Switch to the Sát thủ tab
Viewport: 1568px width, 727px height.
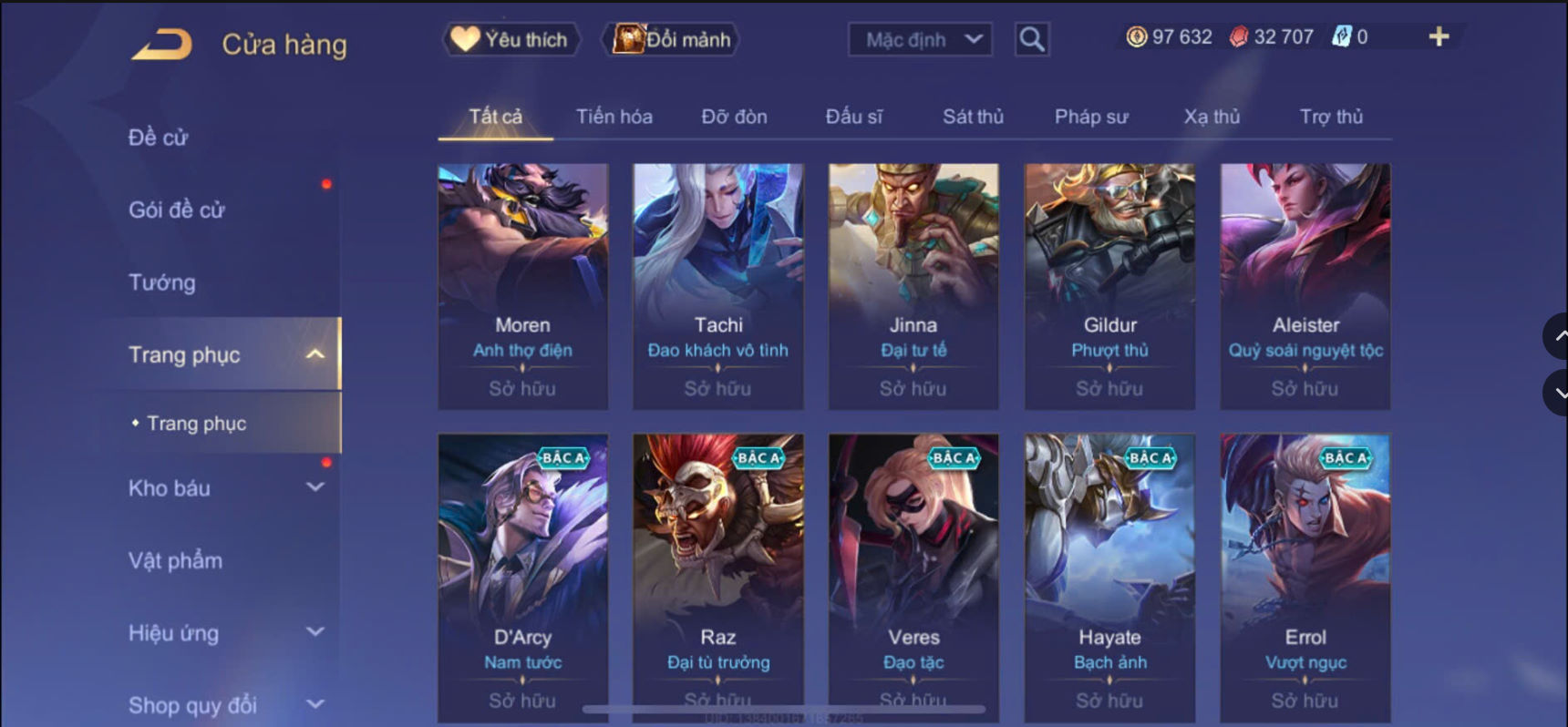click(973, 117)
